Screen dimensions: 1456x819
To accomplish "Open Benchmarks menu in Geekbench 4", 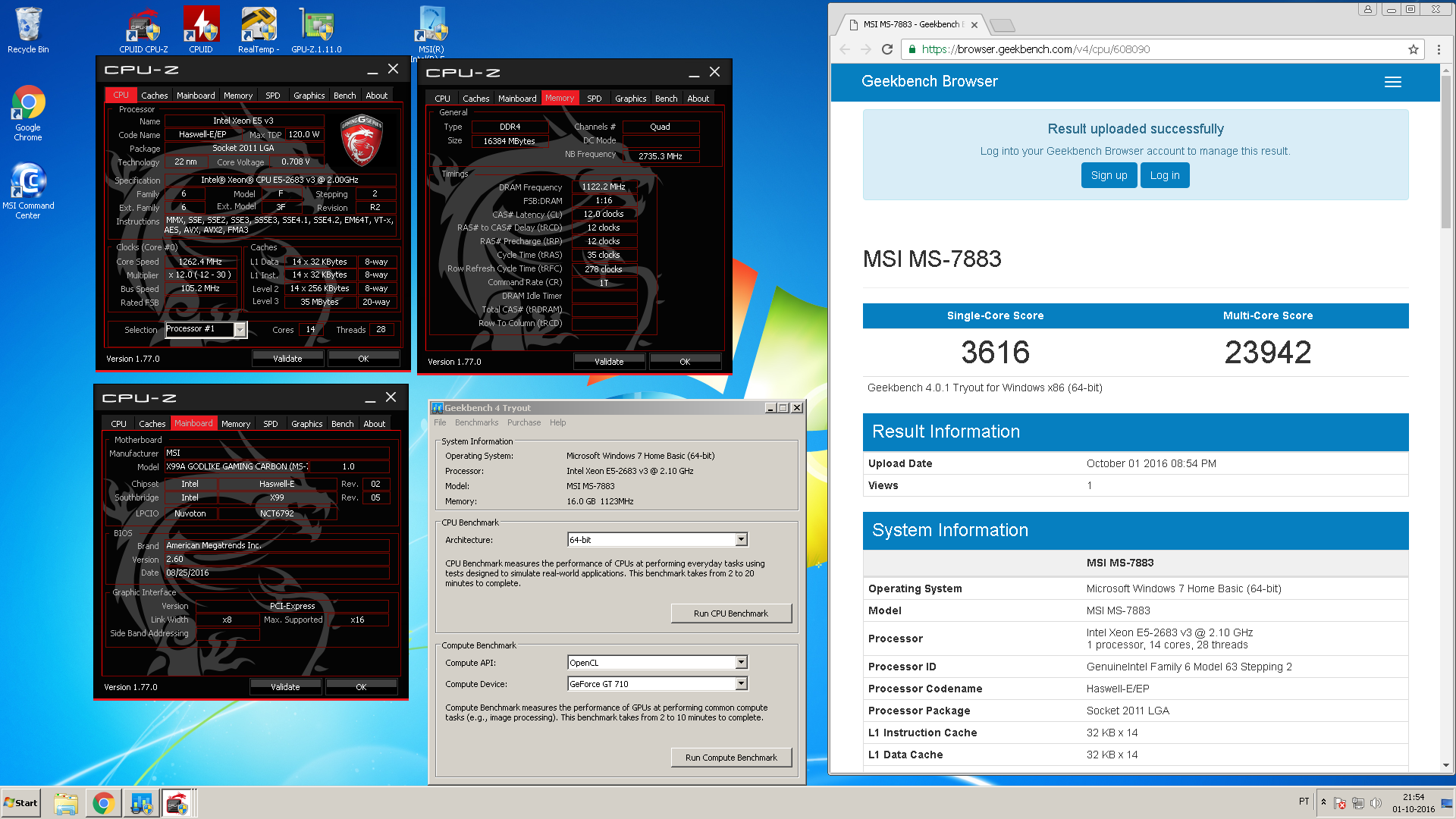I will [476, 423].
